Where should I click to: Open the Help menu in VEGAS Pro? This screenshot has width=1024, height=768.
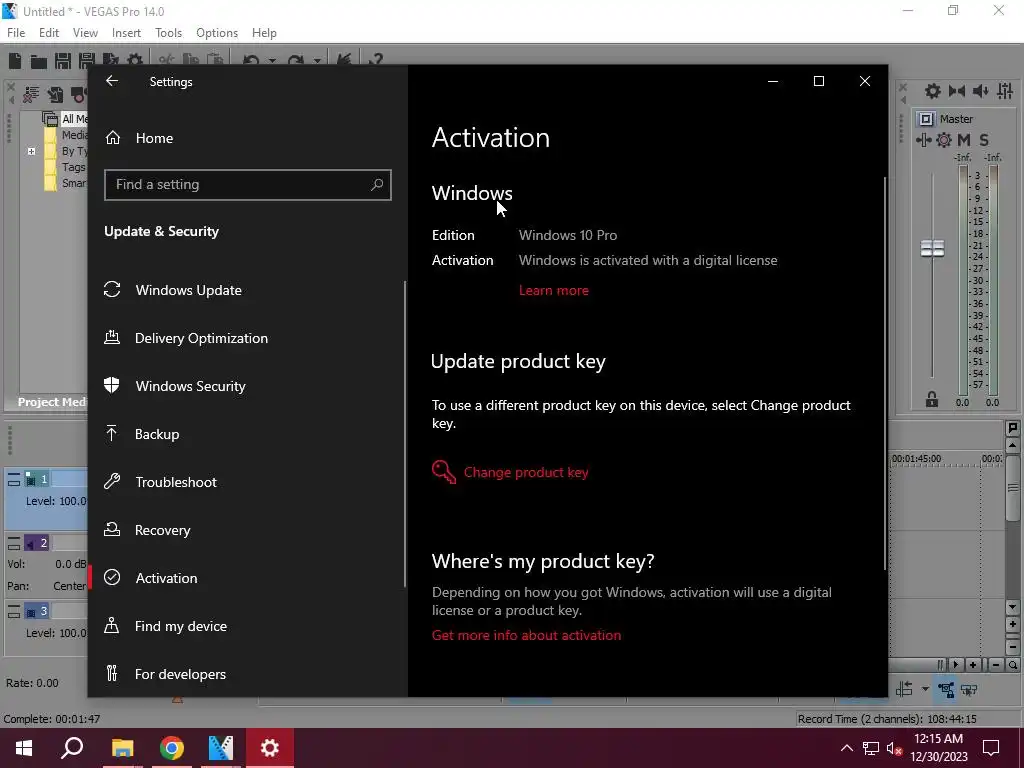pyautogui.click(x=264, y=33)
